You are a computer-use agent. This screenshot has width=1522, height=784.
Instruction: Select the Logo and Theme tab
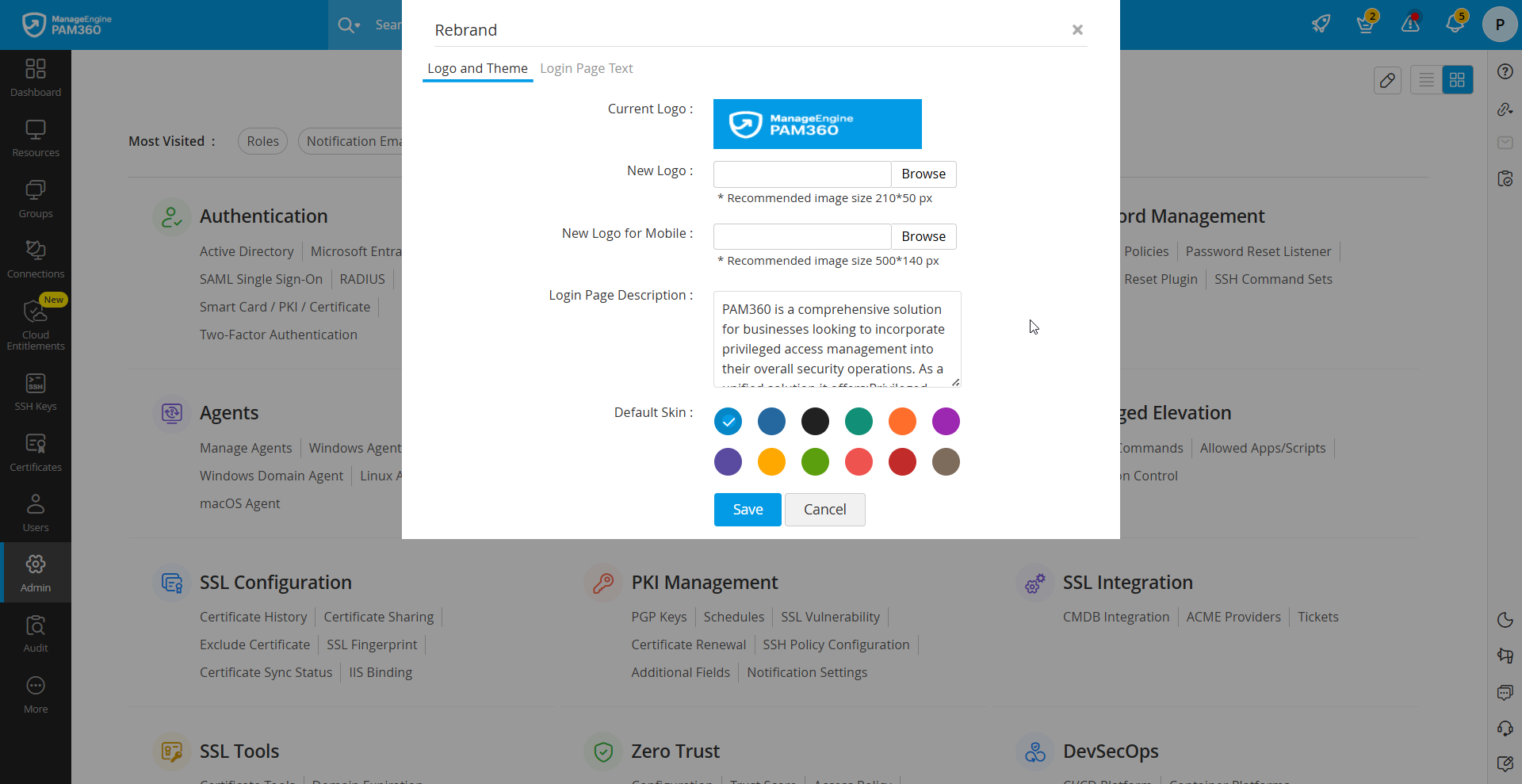pos(477,68)
